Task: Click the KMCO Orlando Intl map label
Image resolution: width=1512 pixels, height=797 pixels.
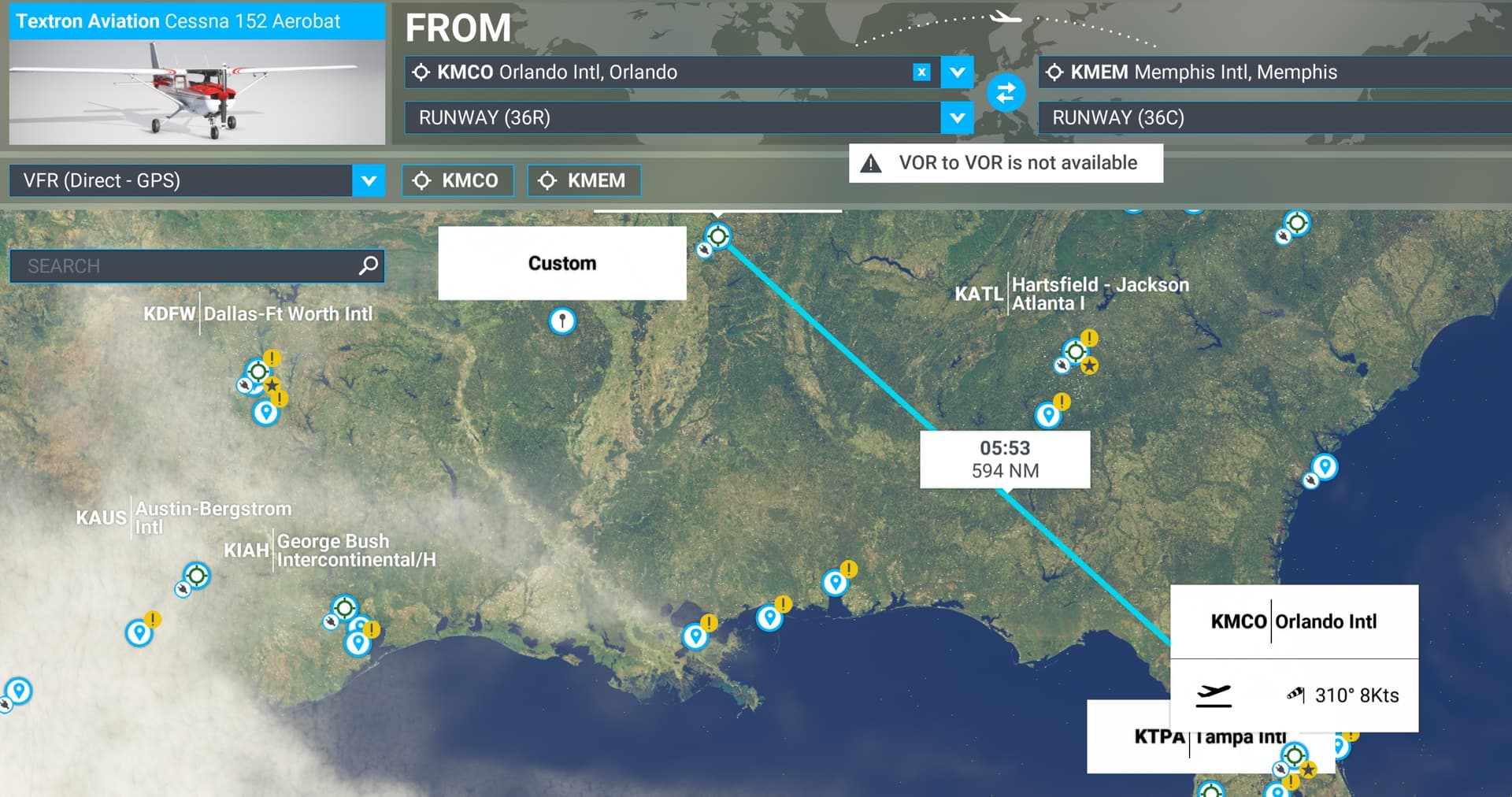Action: (1294, 621)
